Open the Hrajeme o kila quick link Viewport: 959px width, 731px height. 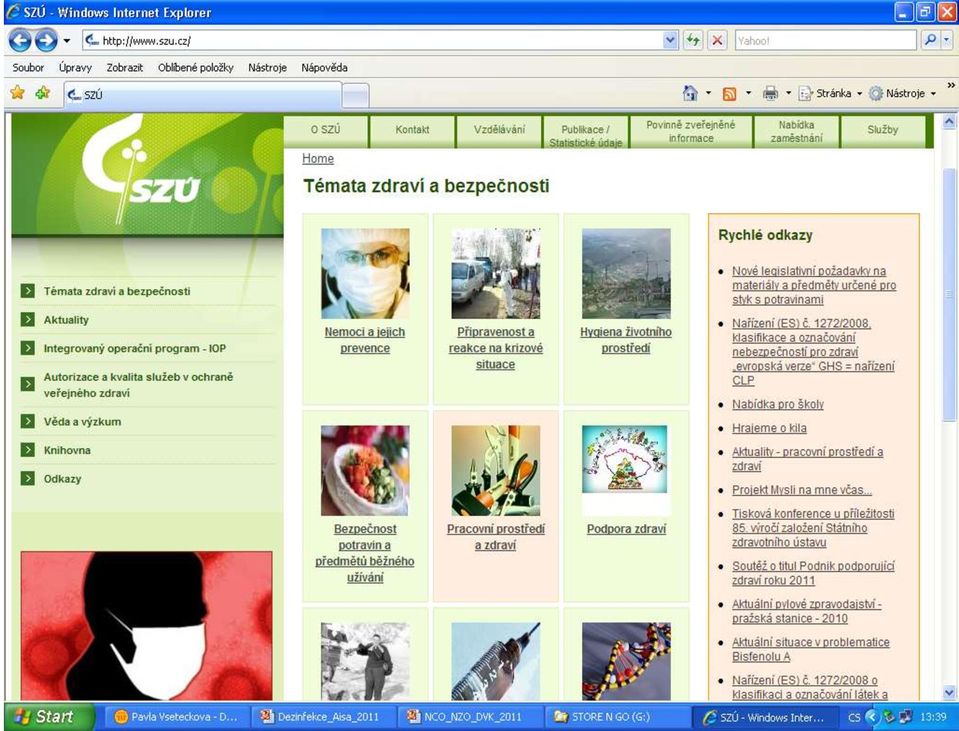coord(769,428)
